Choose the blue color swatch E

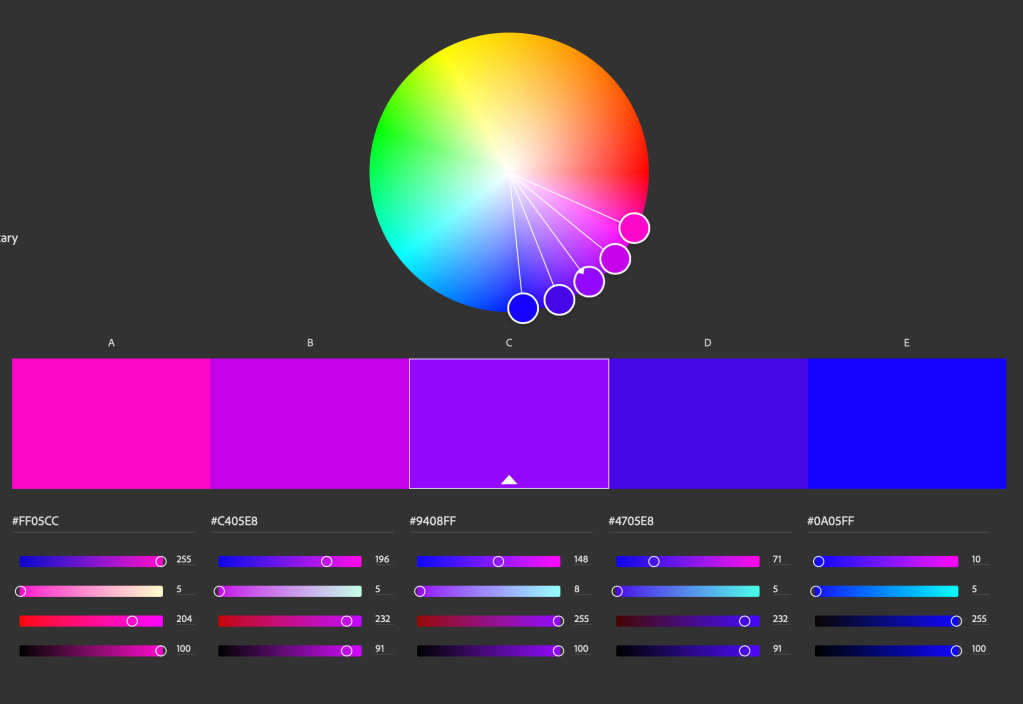(x=906, y=423)
